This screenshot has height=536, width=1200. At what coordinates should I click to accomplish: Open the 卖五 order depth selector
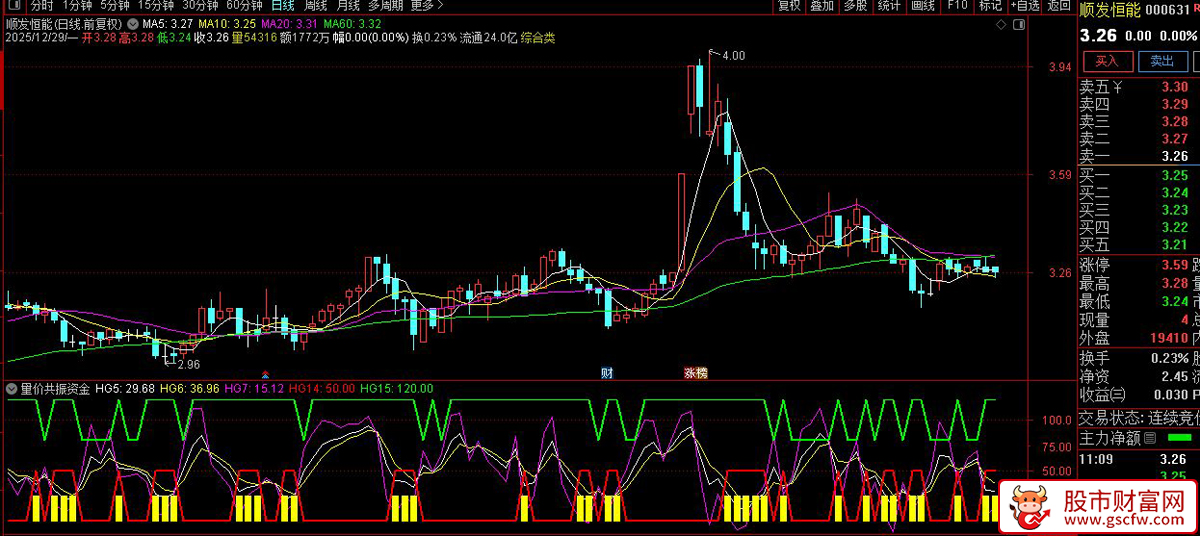1119,87
